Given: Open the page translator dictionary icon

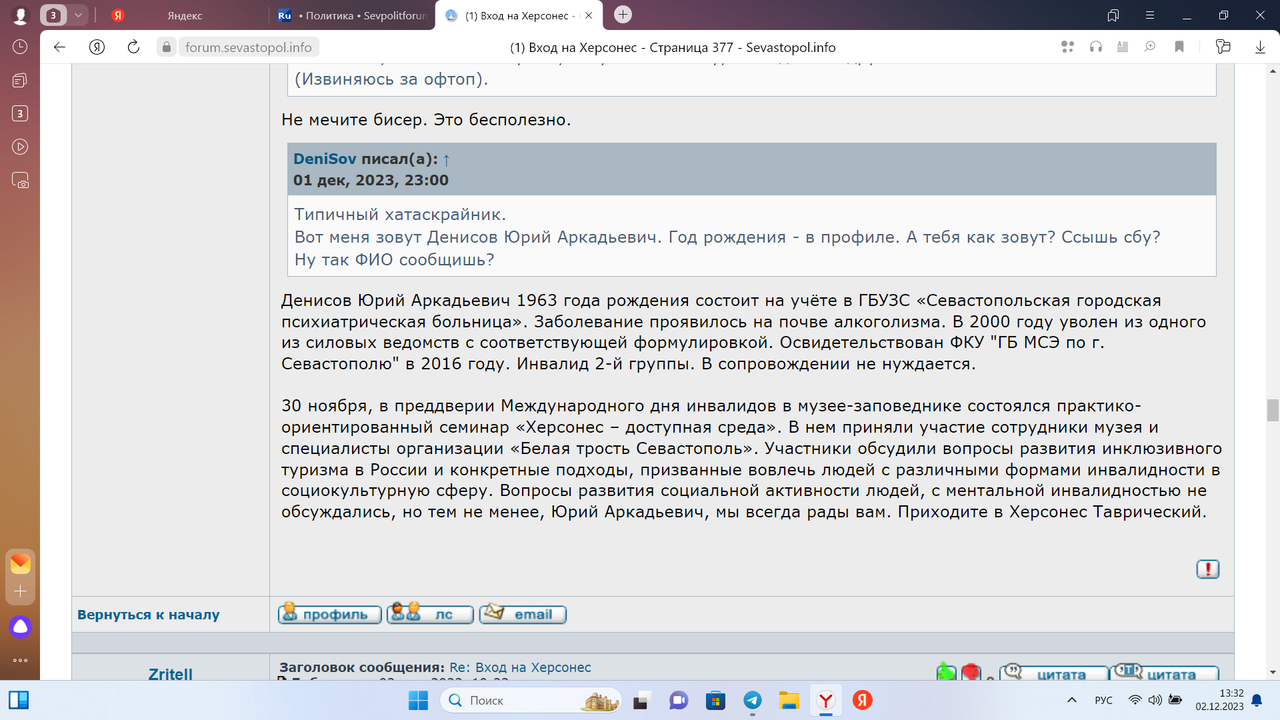Looking at the screenshot, I should [x=1123, y=47].
